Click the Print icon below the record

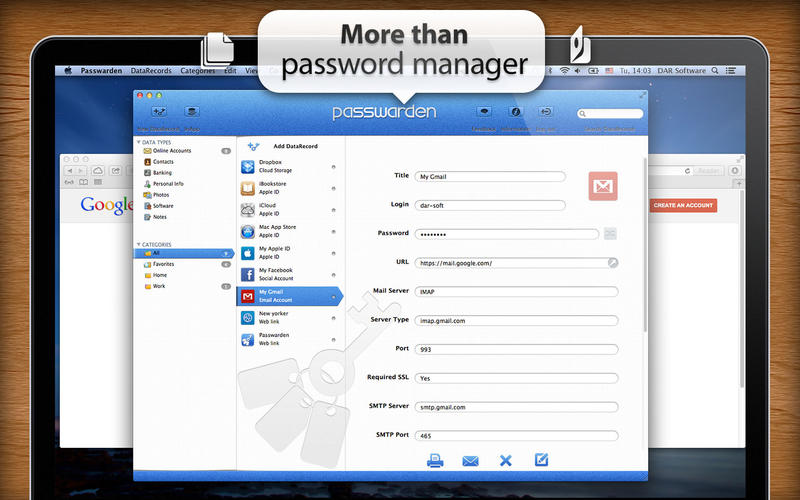435,461
